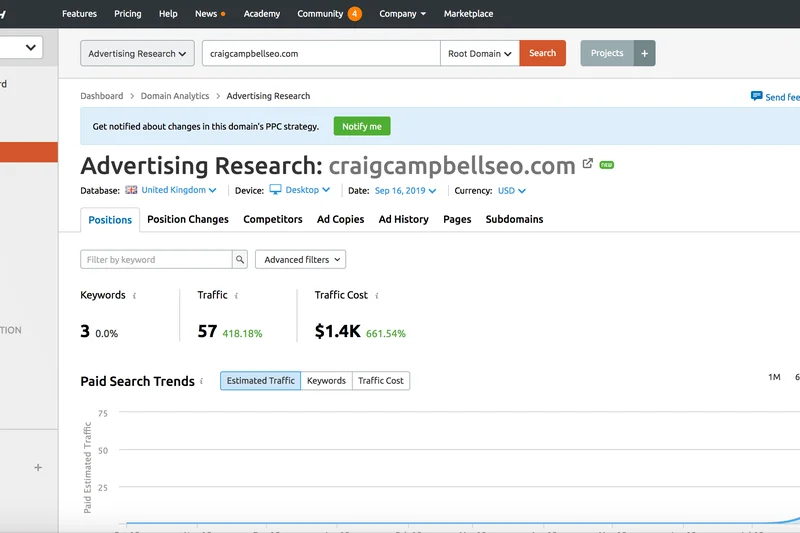Change the United Kingdom database dropdown
This screenshot has width=800, height=533.
pyautogui.click(x=179, y=190)
